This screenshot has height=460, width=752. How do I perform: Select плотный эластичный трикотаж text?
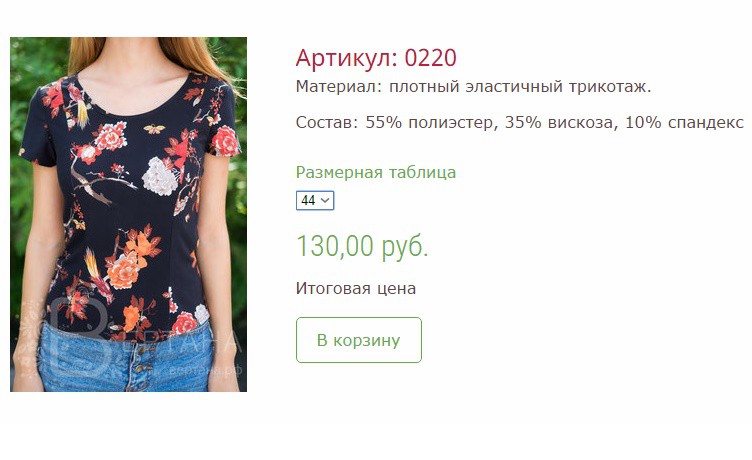point(520,87)
